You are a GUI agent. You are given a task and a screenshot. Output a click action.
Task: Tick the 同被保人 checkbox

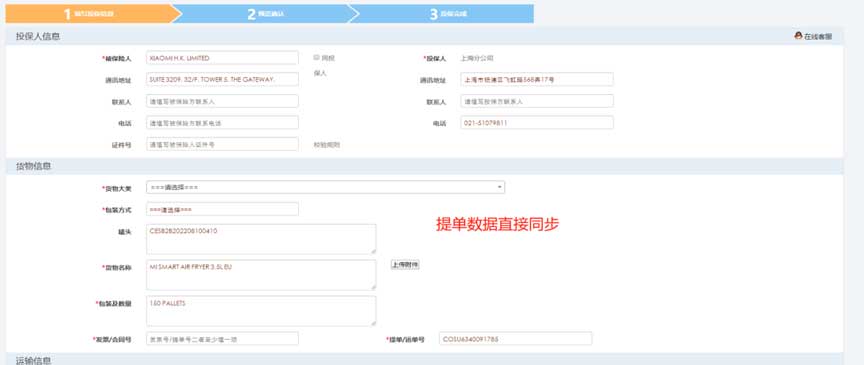point(316,57)
